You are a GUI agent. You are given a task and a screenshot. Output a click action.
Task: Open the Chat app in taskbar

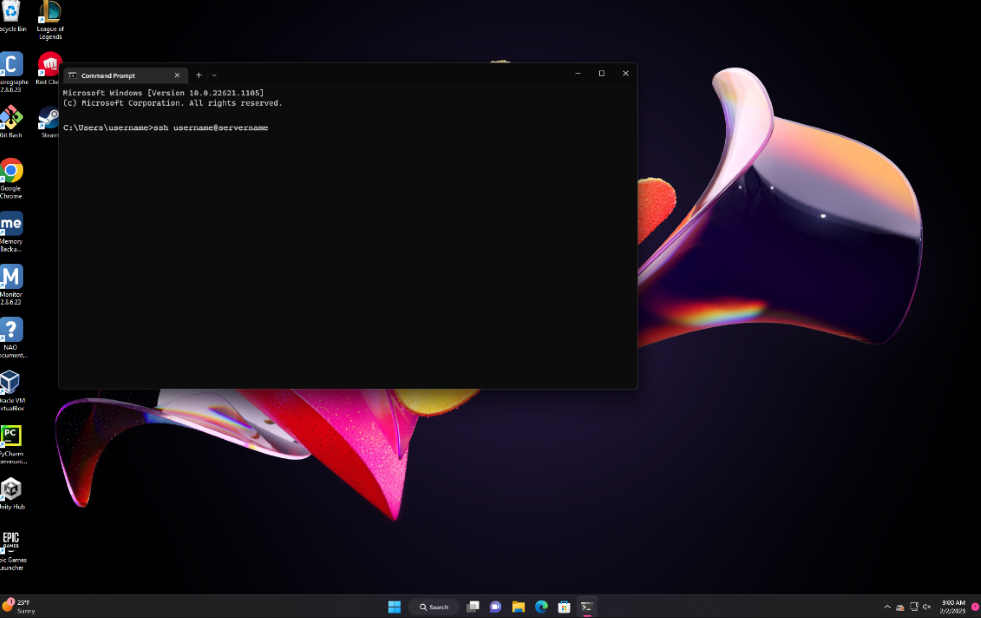[496, 607]
